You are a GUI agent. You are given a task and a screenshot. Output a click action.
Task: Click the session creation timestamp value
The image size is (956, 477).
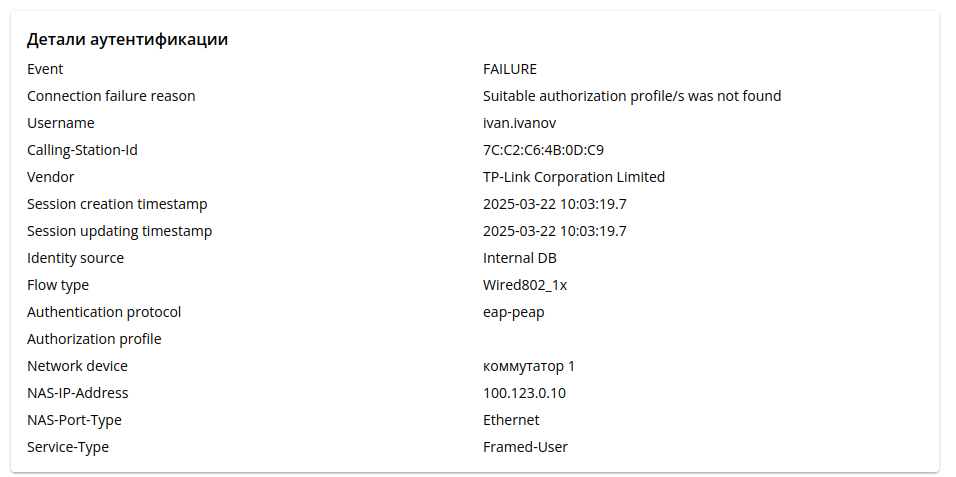(554, 204)
